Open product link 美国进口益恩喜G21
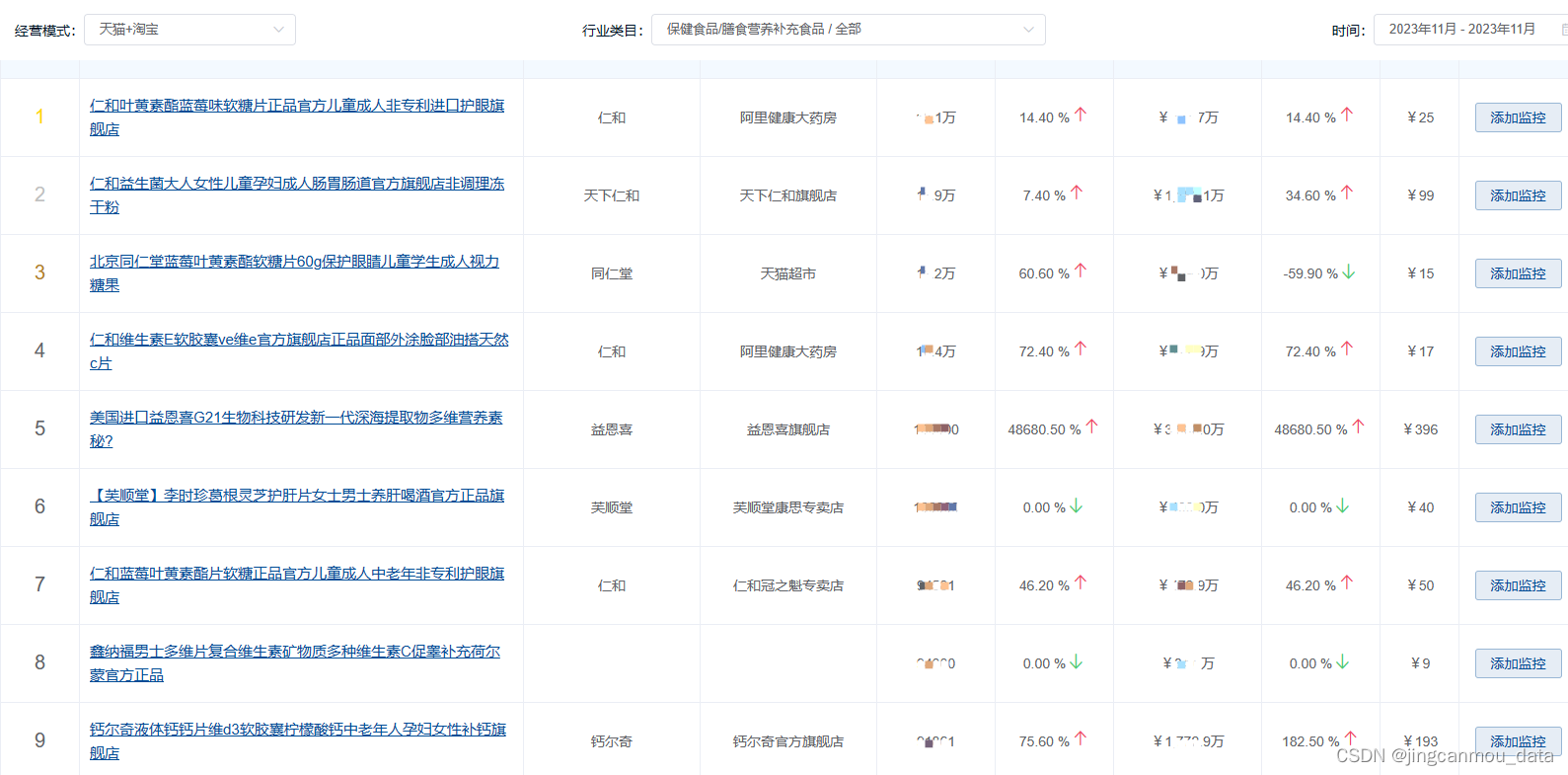Image resolution: width=1568 pixels, height=775 pixels. point(296,429)
